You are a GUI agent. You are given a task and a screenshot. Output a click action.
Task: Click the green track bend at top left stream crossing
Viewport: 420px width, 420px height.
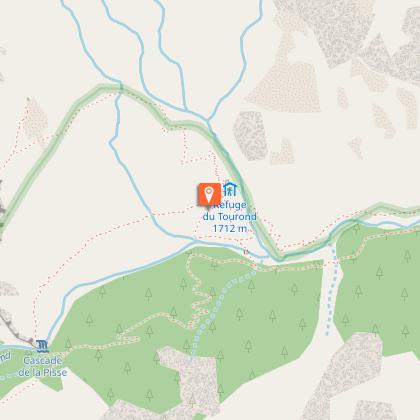(121, 87)
